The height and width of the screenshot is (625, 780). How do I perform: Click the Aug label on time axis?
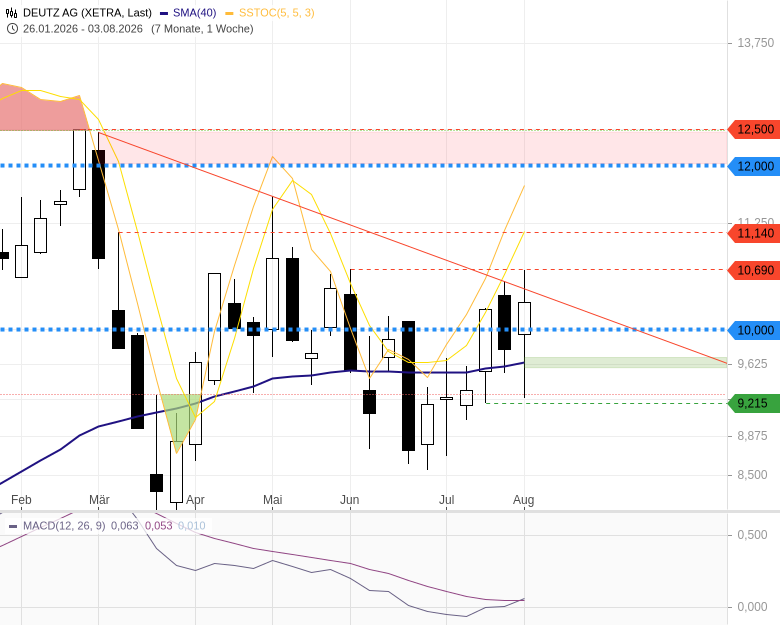pyautogui.click(x=524, y=500)
